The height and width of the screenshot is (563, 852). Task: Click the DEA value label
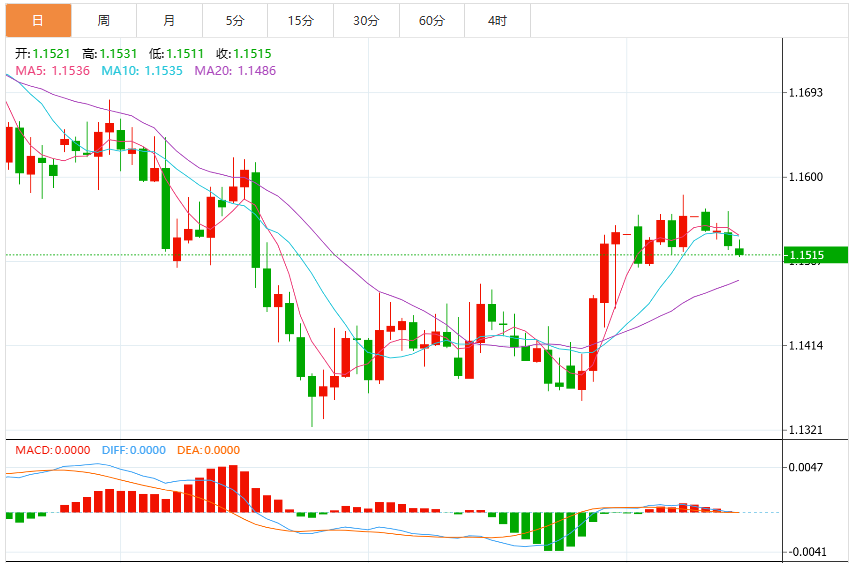(x=209, y=450)
